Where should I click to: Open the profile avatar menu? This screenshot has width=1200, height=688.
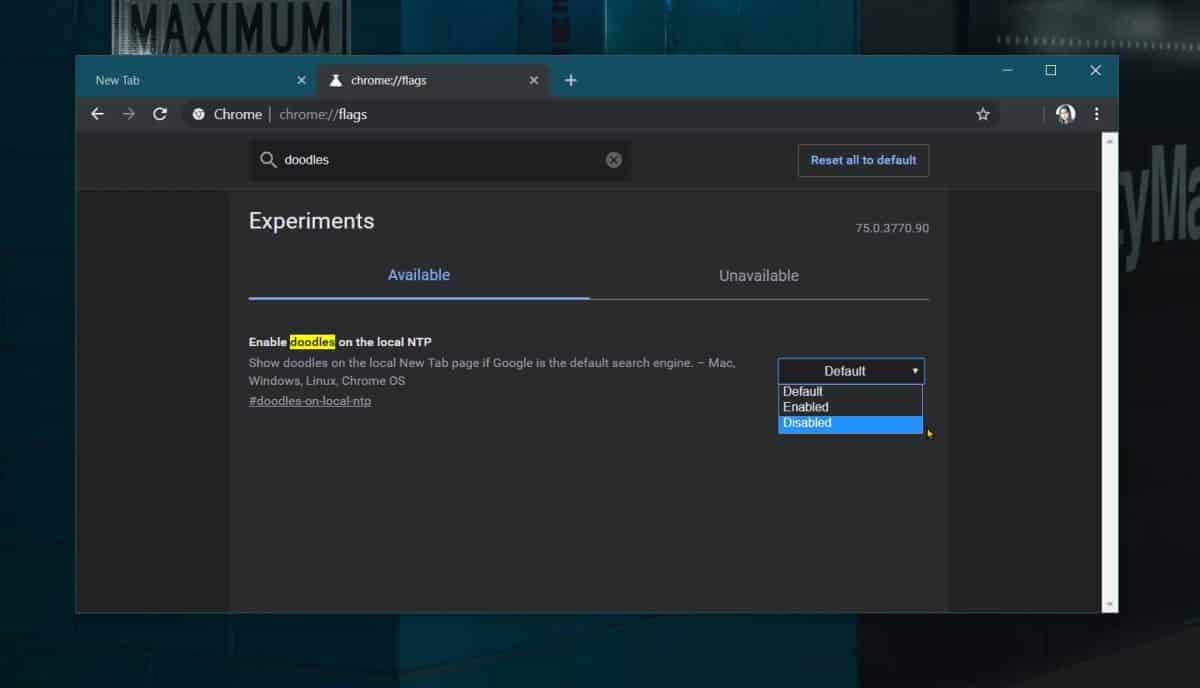(x=1065, y=114)
